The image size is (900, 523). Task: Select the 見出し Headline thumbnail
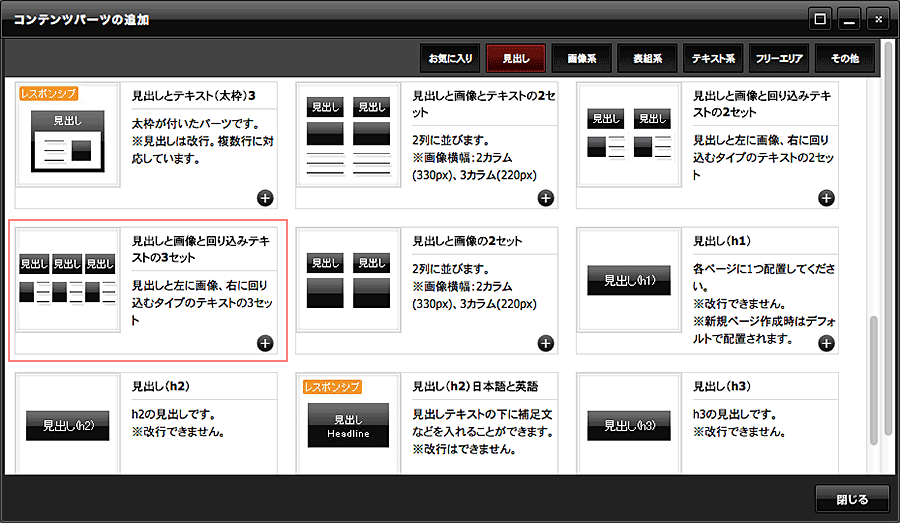pos(348,424)
